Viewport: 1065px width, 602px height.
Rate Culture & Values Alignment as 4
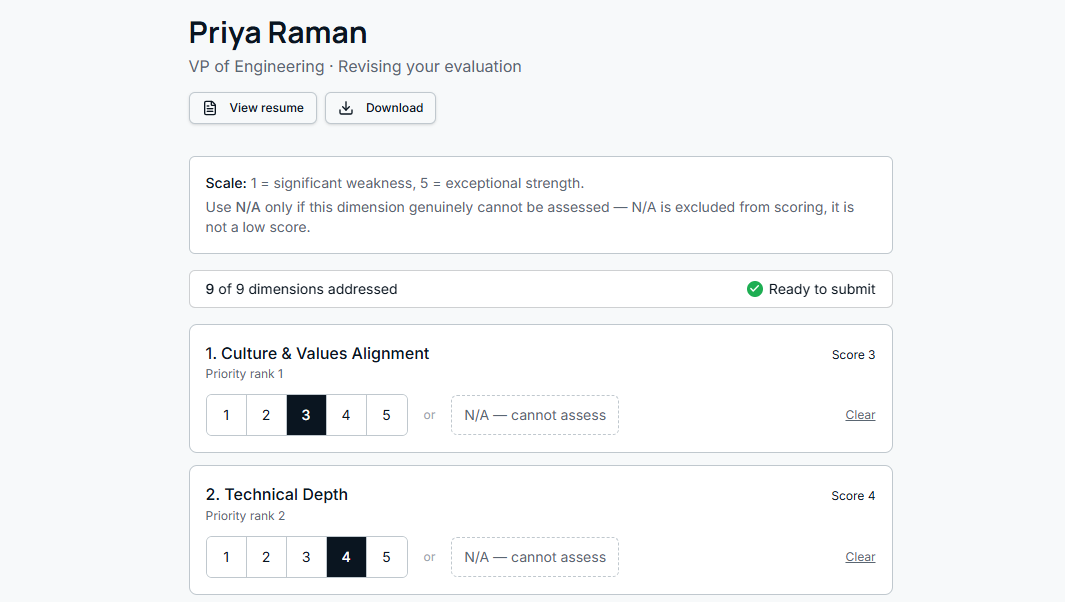(346, 415)
